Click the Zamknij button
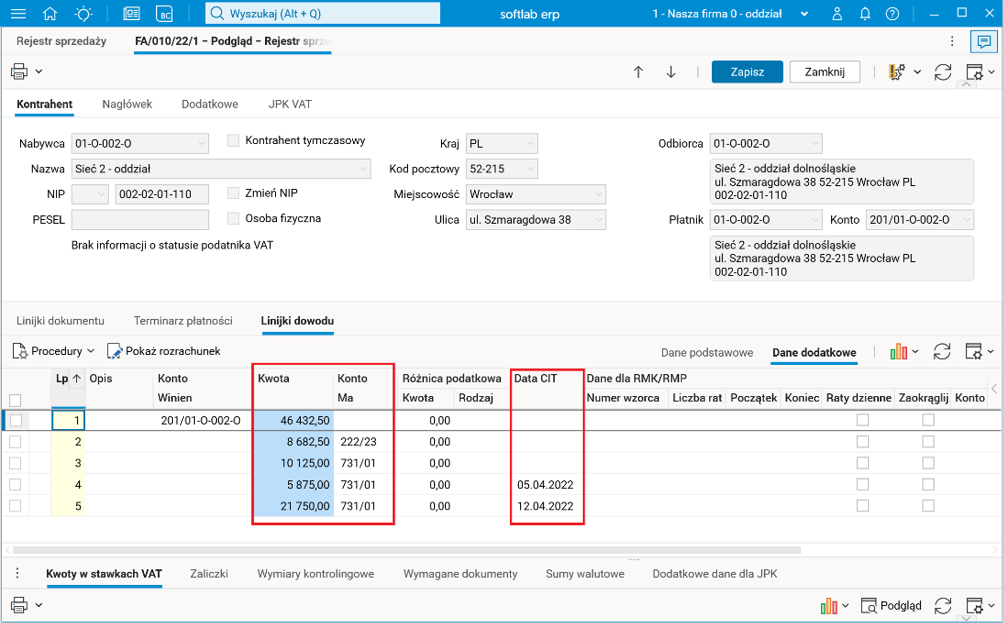Image resolution: width=1003 pixels, height=623 pixels. (825, 72)
